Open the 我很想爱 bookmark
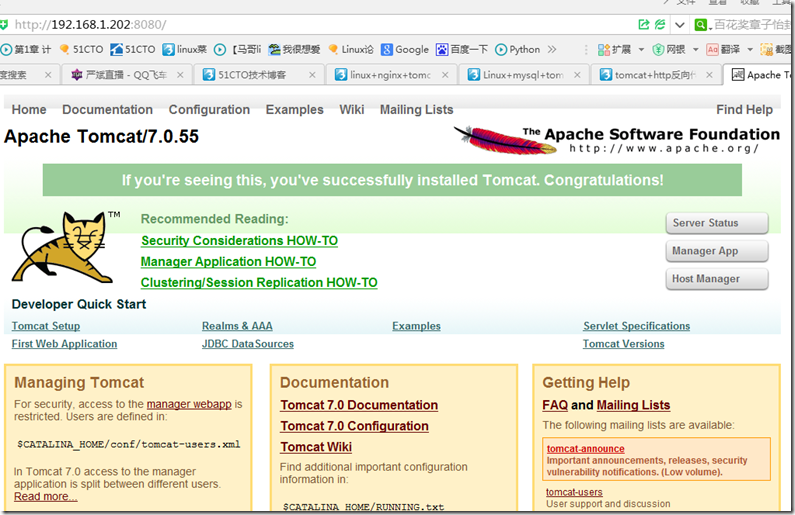795x515 pixels. (x=295, y=49)
